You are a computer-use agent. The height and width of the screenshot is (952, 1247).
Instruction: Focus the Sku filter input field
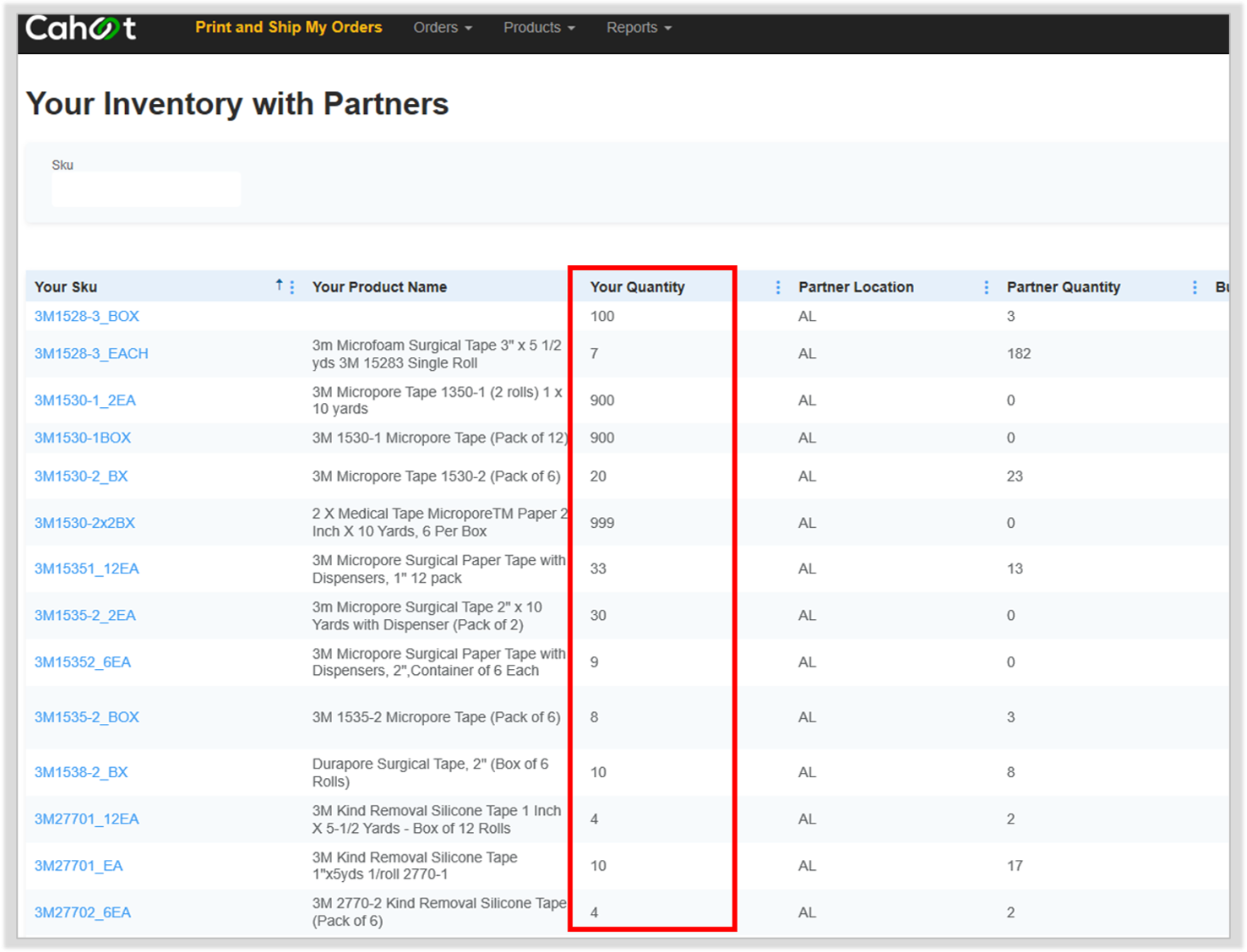click(x=146, y=189)
